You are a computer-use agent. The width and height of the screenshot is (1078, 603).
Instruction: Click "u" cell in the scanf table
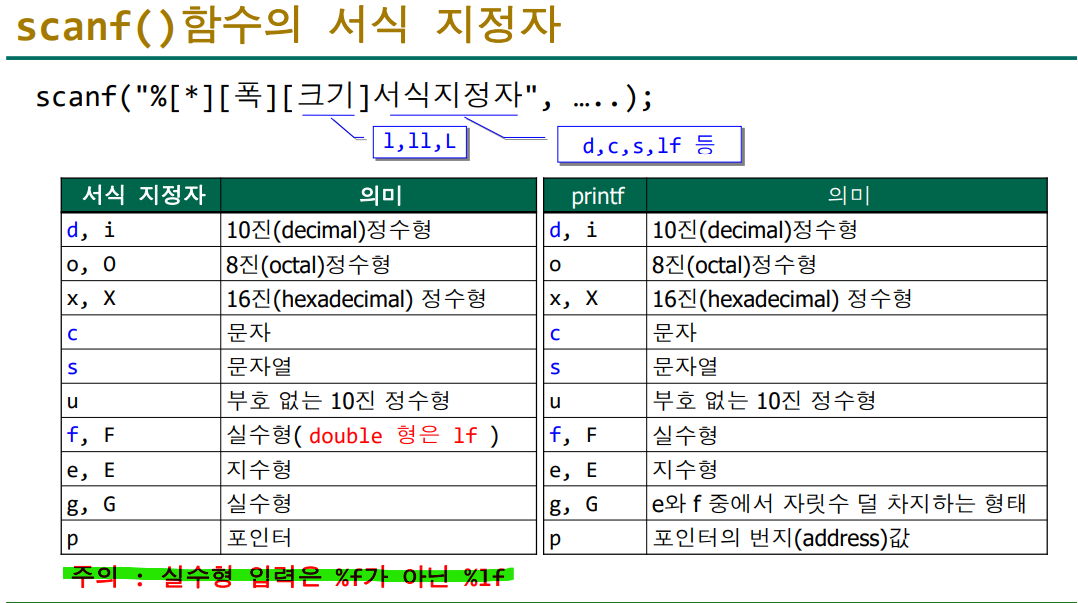pyautogui.click(x=141, y=401)
